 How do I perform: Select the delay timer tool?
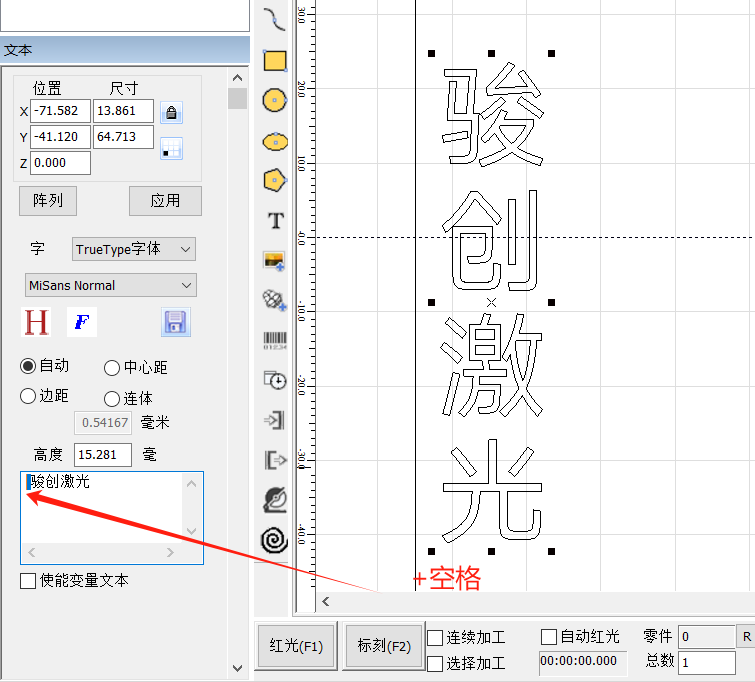(x=275, y=380)
